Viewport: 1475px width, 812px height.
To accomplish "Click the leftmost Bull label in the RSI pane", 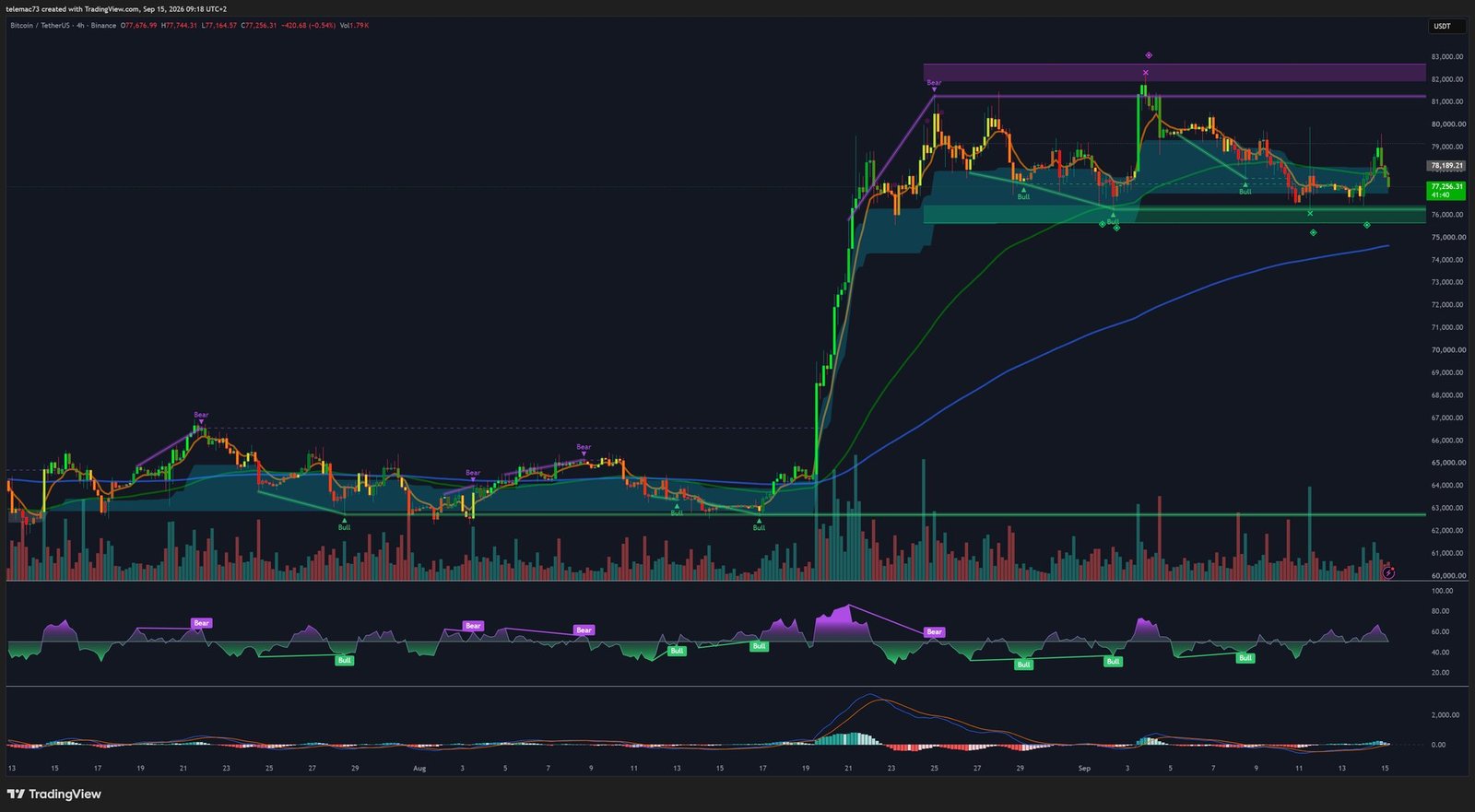I will point(344,660).
